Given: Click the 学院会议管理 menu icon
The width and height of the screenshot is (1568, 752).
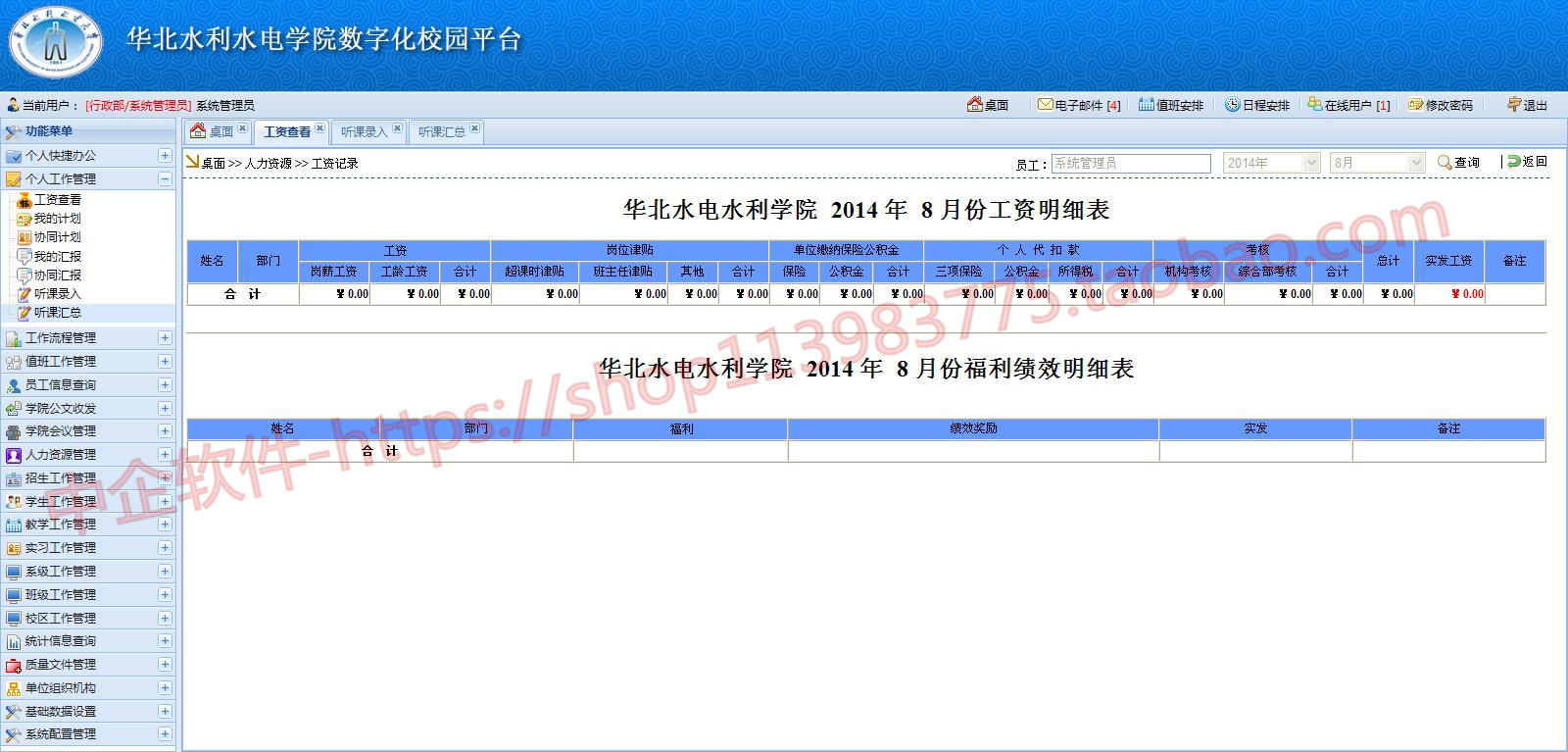Looking at the screenshot, I should 14,431.
